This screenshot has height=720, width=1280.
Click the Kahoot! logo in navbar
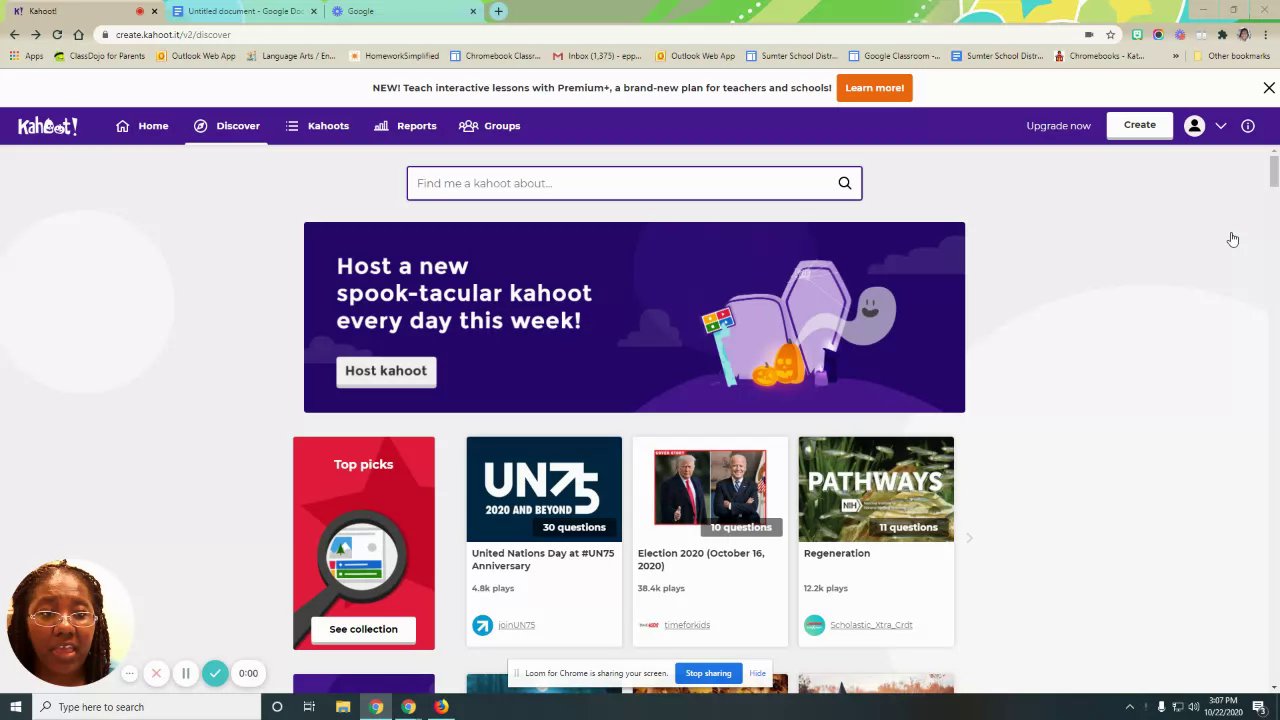click(47, 126)
